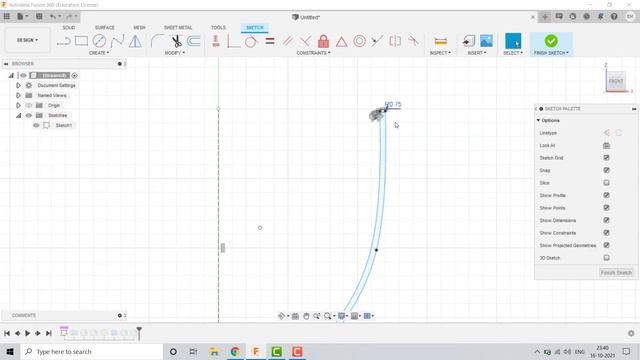Select the Sketch tab
The width and height of the screenshot is (640, 360).
255,27
